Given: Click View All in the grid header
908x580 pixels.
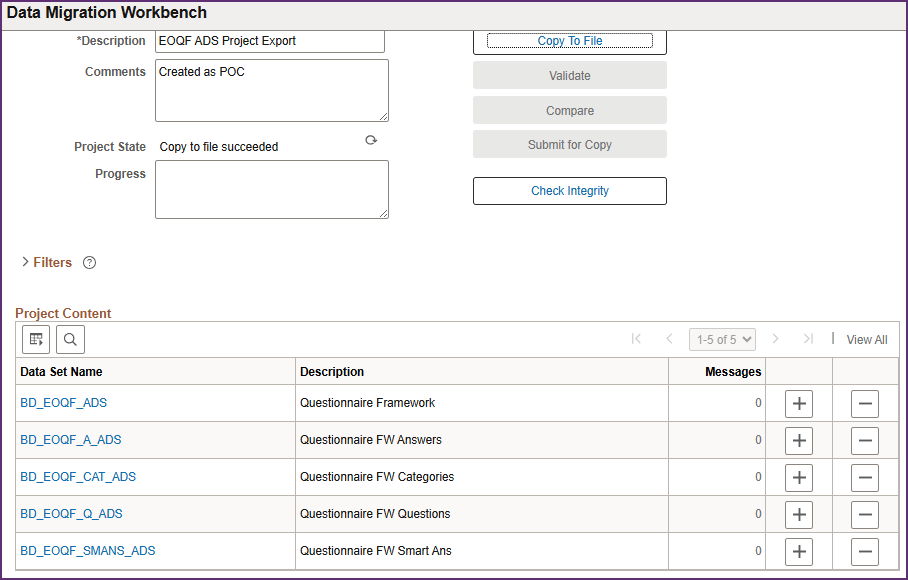Looking at the screenshot, I should tap(867, 340).
